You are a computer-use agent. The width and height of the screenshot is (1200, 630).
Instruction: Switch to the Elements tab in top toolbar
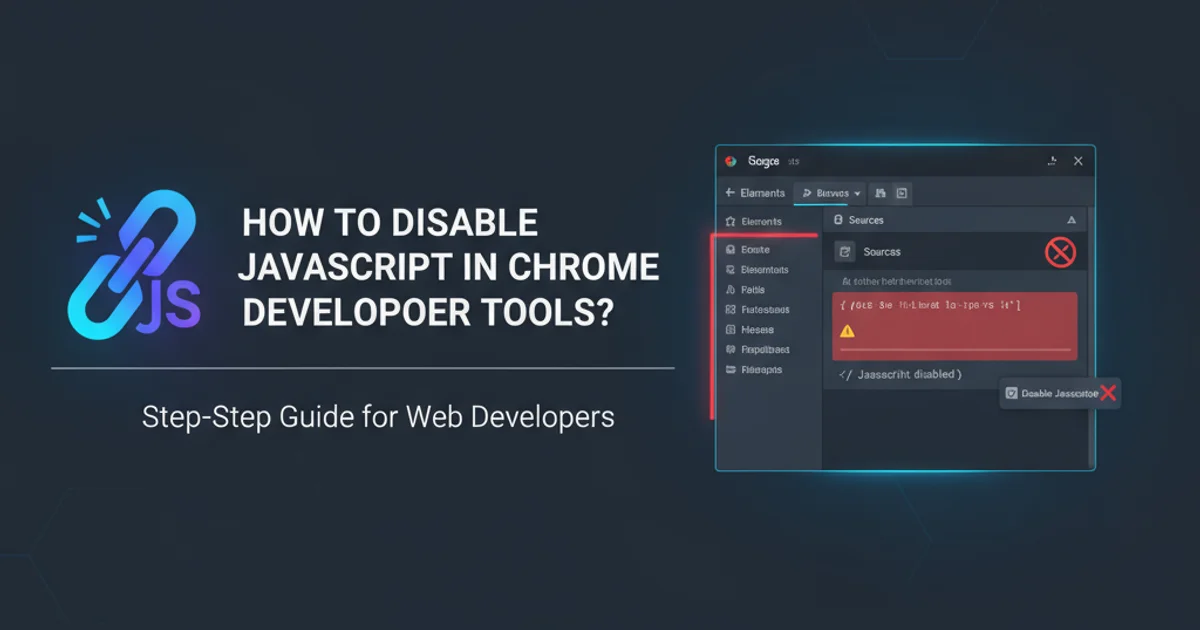762,193
